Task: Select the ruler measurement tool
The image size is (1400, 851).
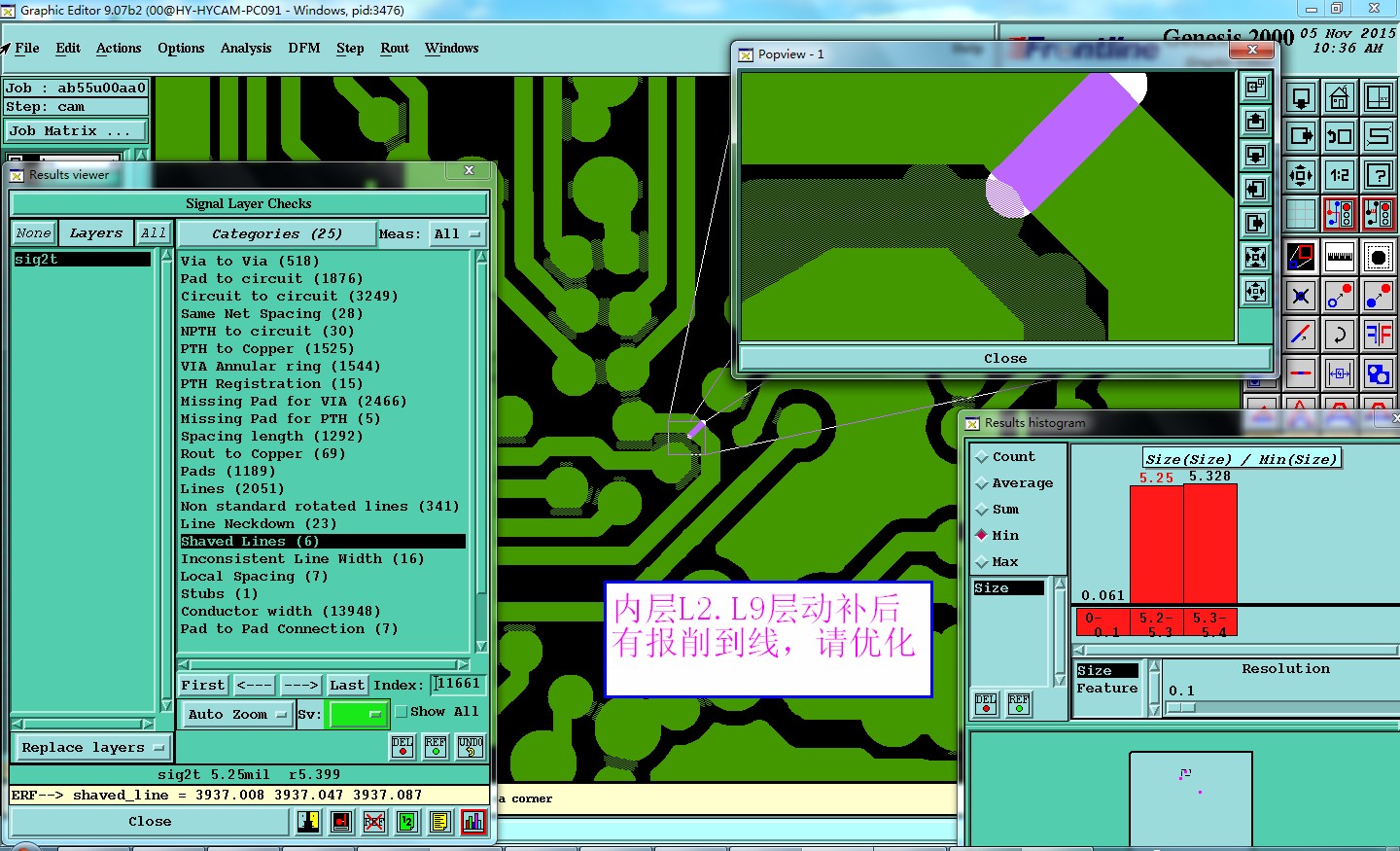Action: [x=1340, y=257]
